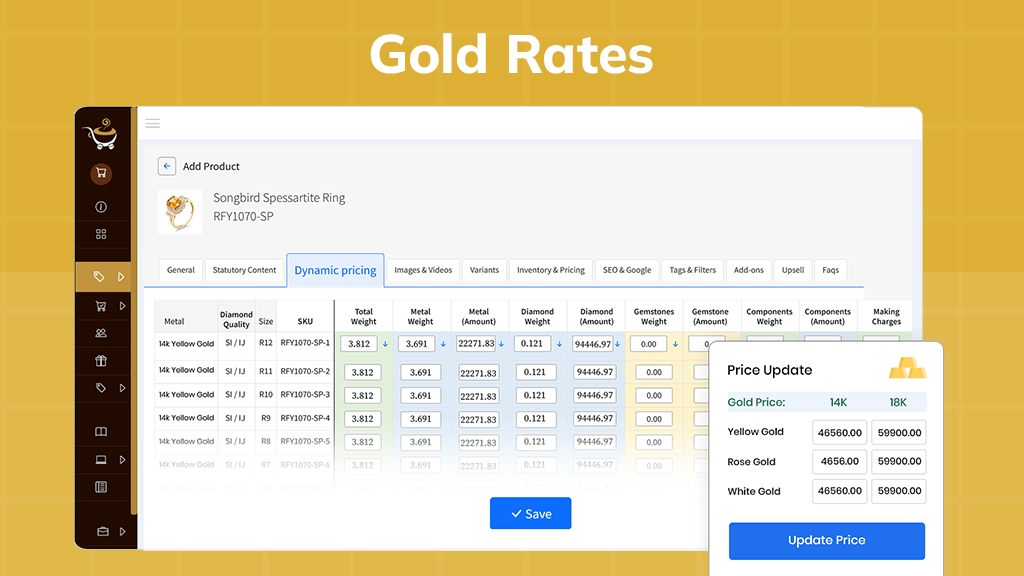Expand the highlighted tag sidebar menu arrow

point(121,277)
